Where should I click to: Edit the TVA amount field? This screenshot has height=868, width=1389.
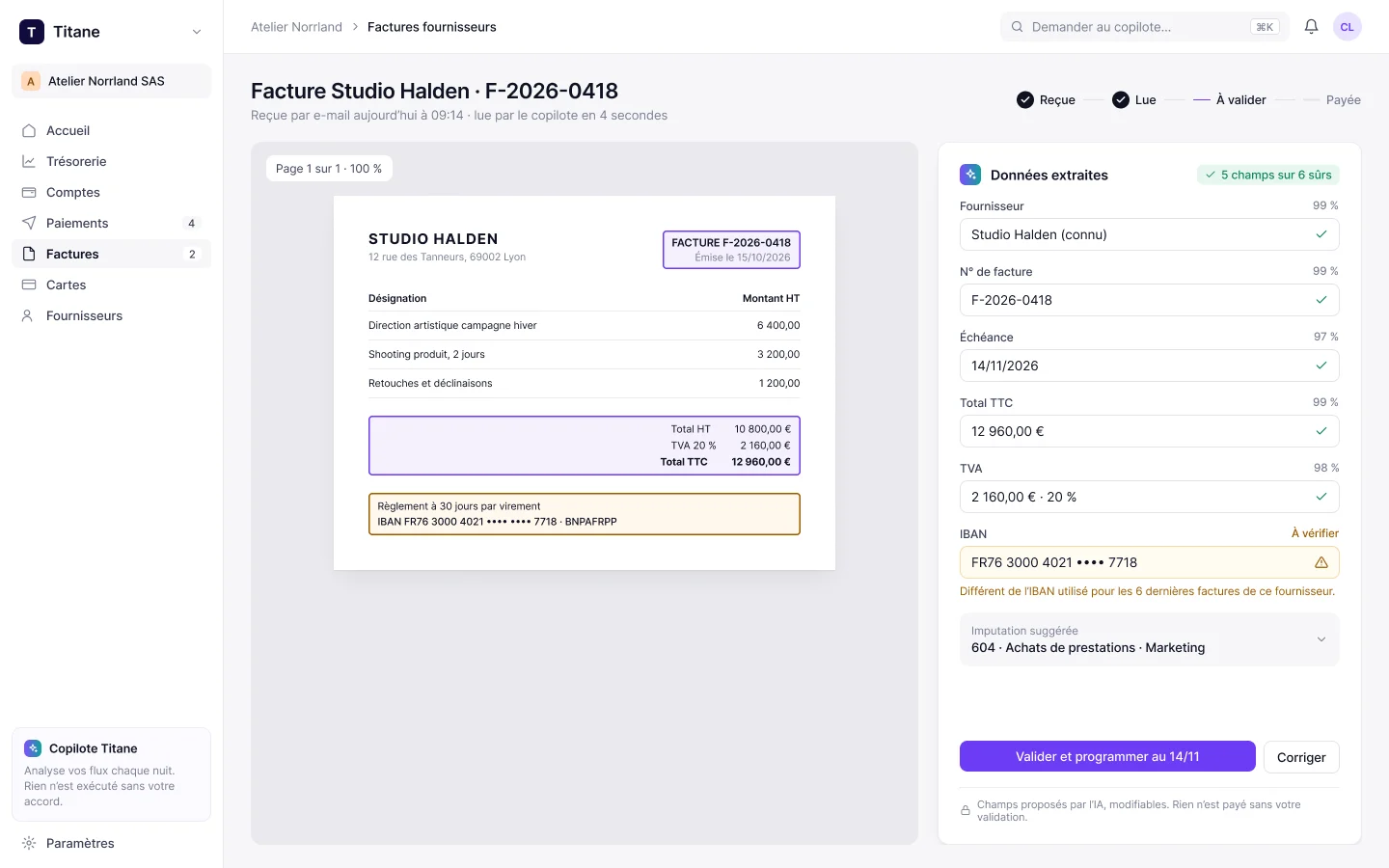tap(1149, 497)
